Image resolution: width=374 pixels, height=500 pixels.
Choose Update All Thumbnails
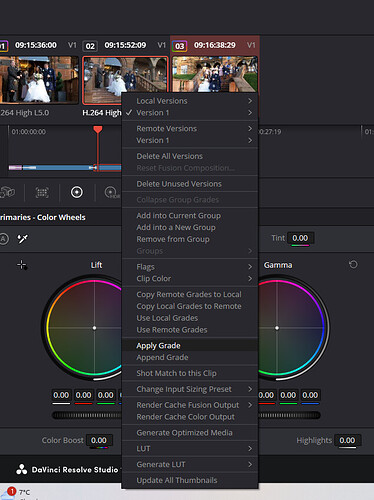(x=190, y=480)
